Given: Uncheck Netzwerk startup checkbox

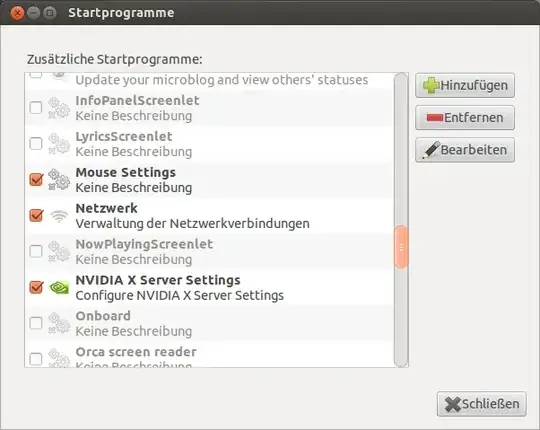Looking at the screenshot, I should (36, 215).
